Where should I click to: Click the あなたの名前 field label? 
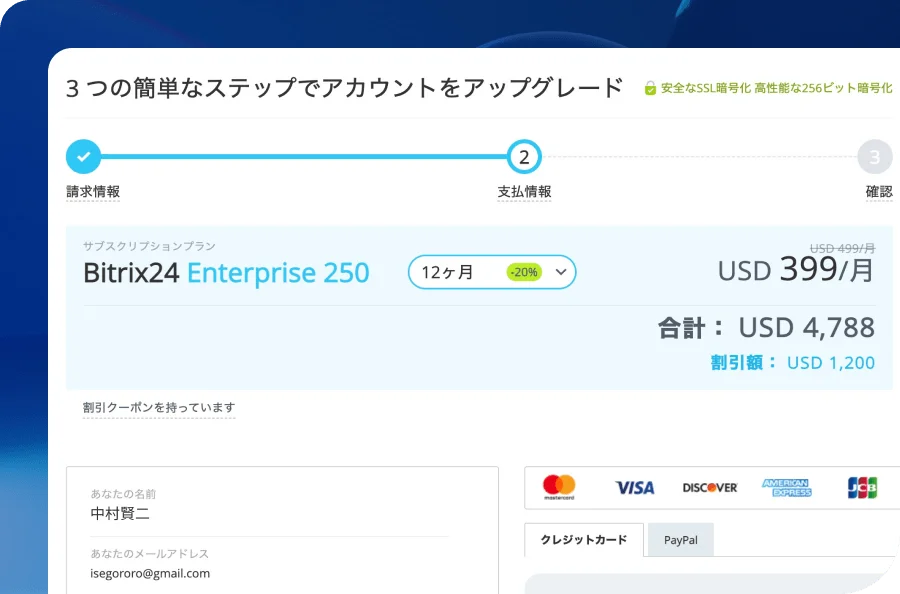(x=123, y=494)
